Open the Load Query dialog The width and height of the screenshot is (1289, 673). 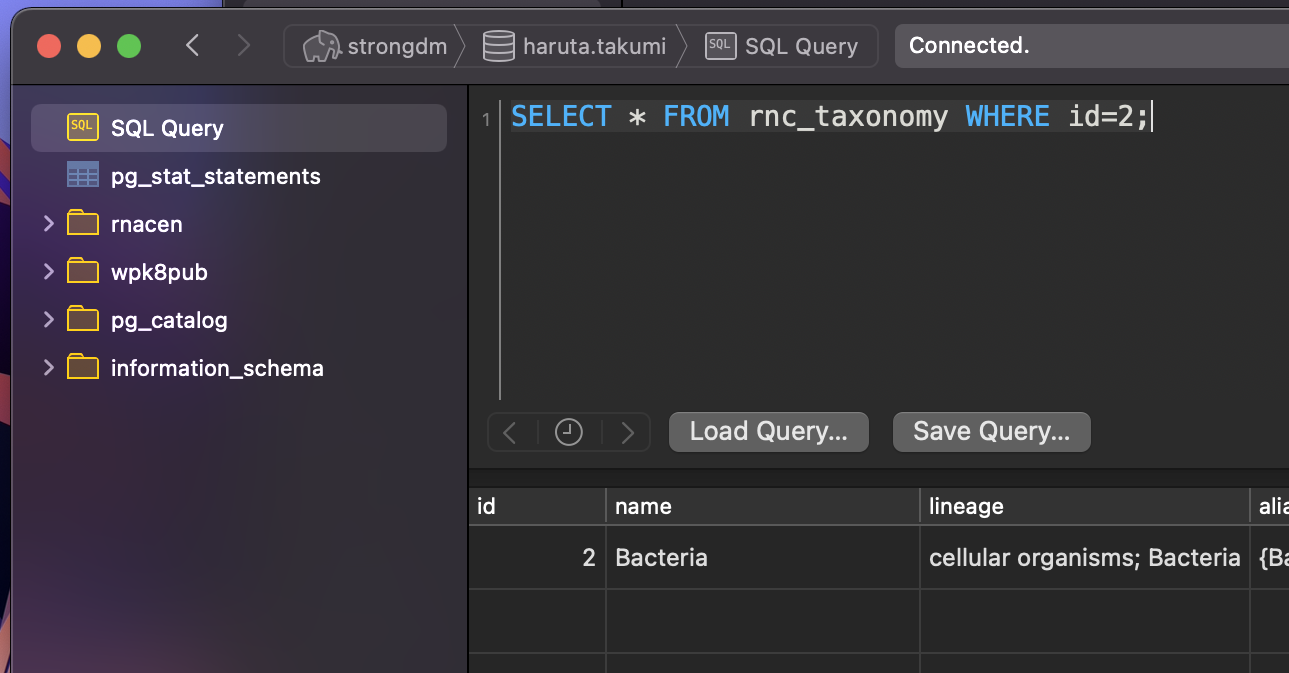click(x=768, y=431)
